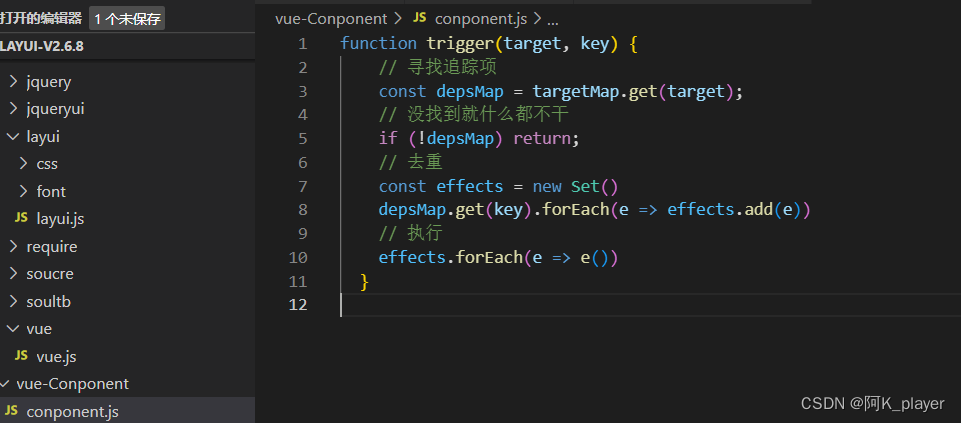This screenshot has width=961, height=423.
Task: Click the comment 去重
Action: (411, 162)
